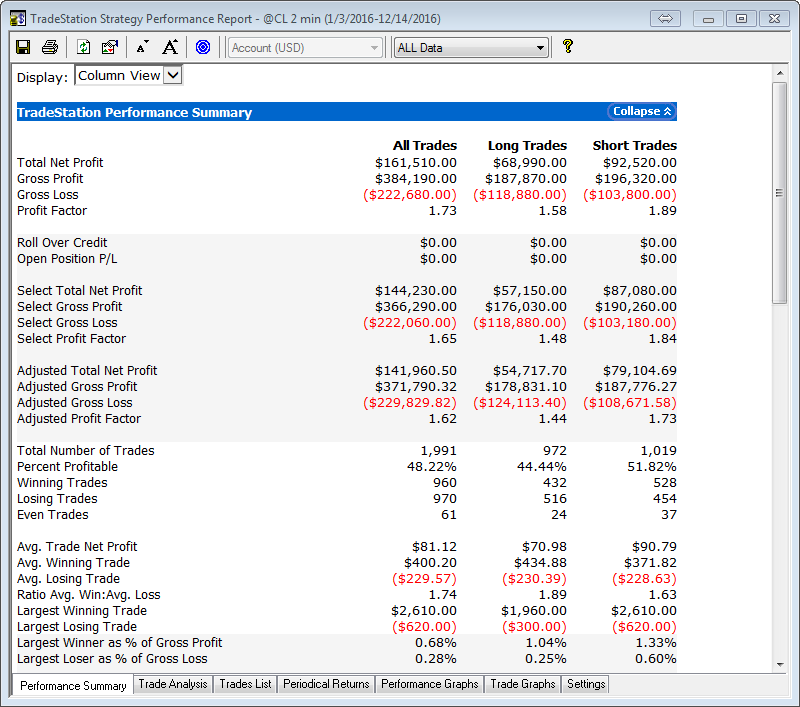Click Largest Loser as % of Gross Loss label

point(112,659)
